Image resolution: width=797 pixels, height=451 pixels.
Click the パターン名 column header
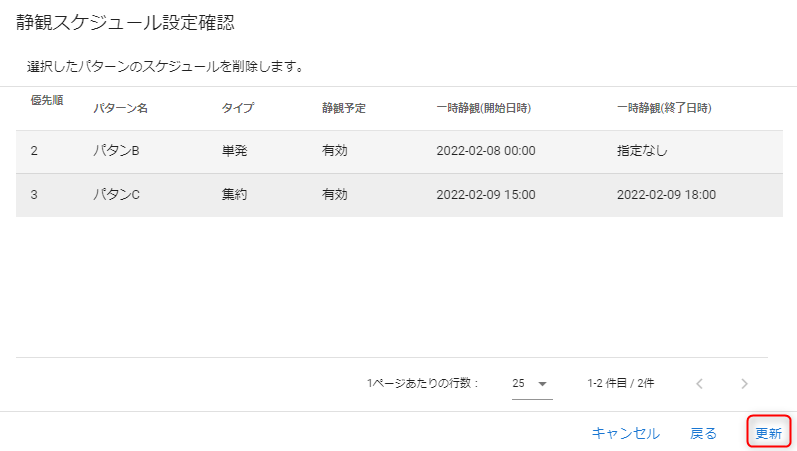coord(120,108)
